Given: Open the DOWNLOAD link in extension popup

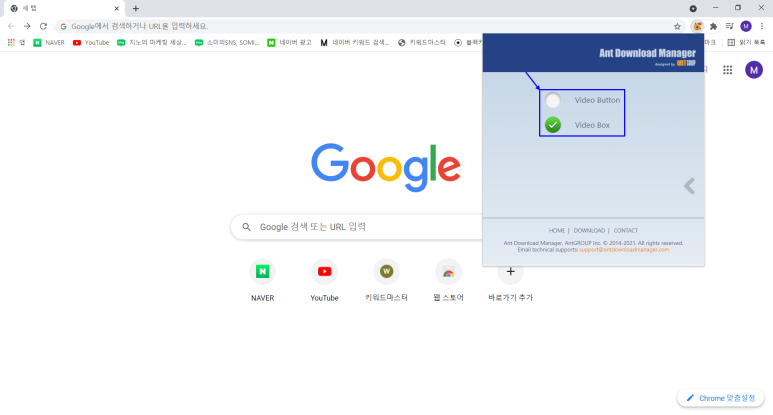Looking at the screenshot, I should (x=589, y=231).
